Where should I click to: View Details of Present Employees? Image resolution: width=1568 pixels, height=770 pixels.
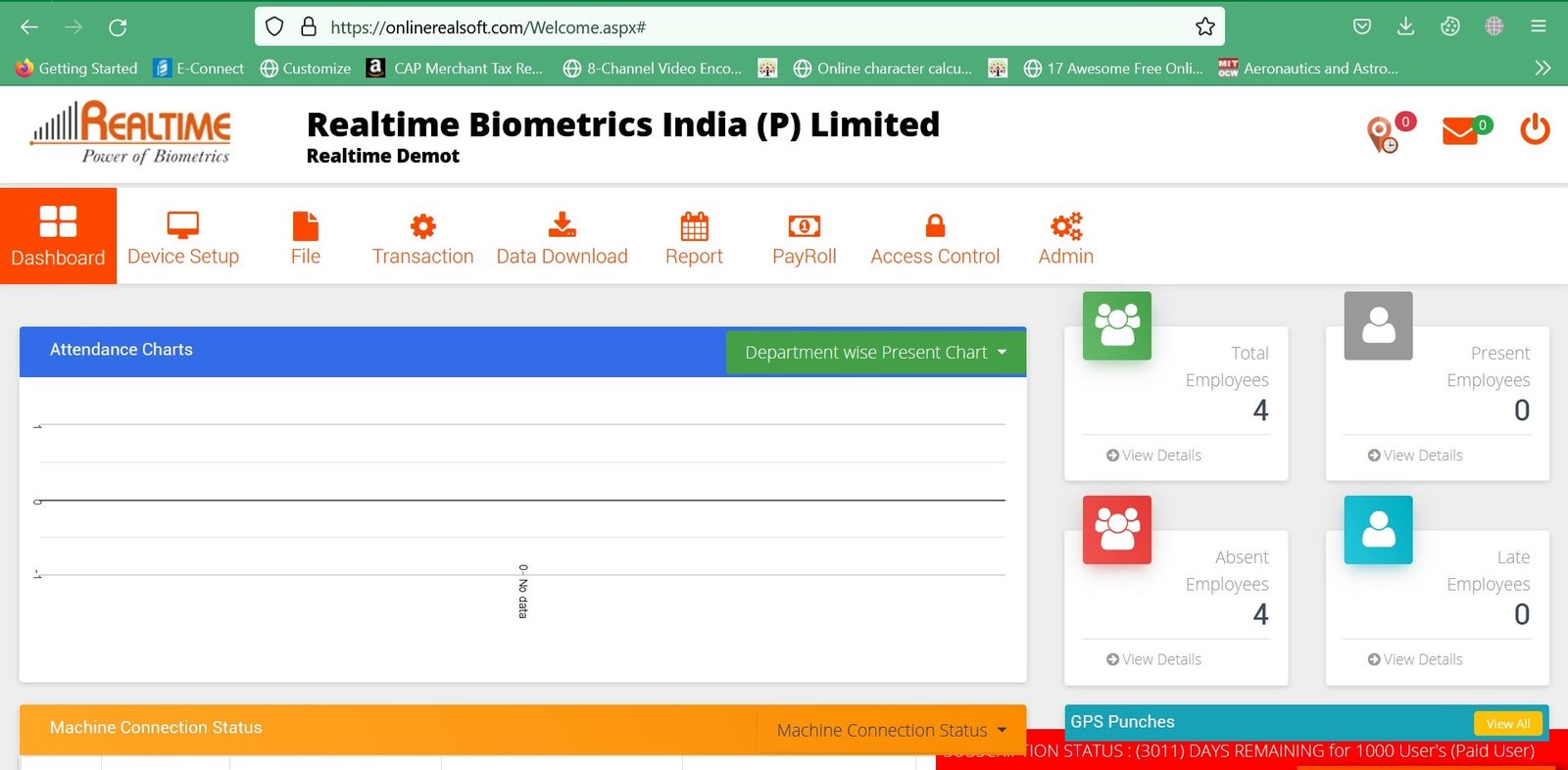1415,456
